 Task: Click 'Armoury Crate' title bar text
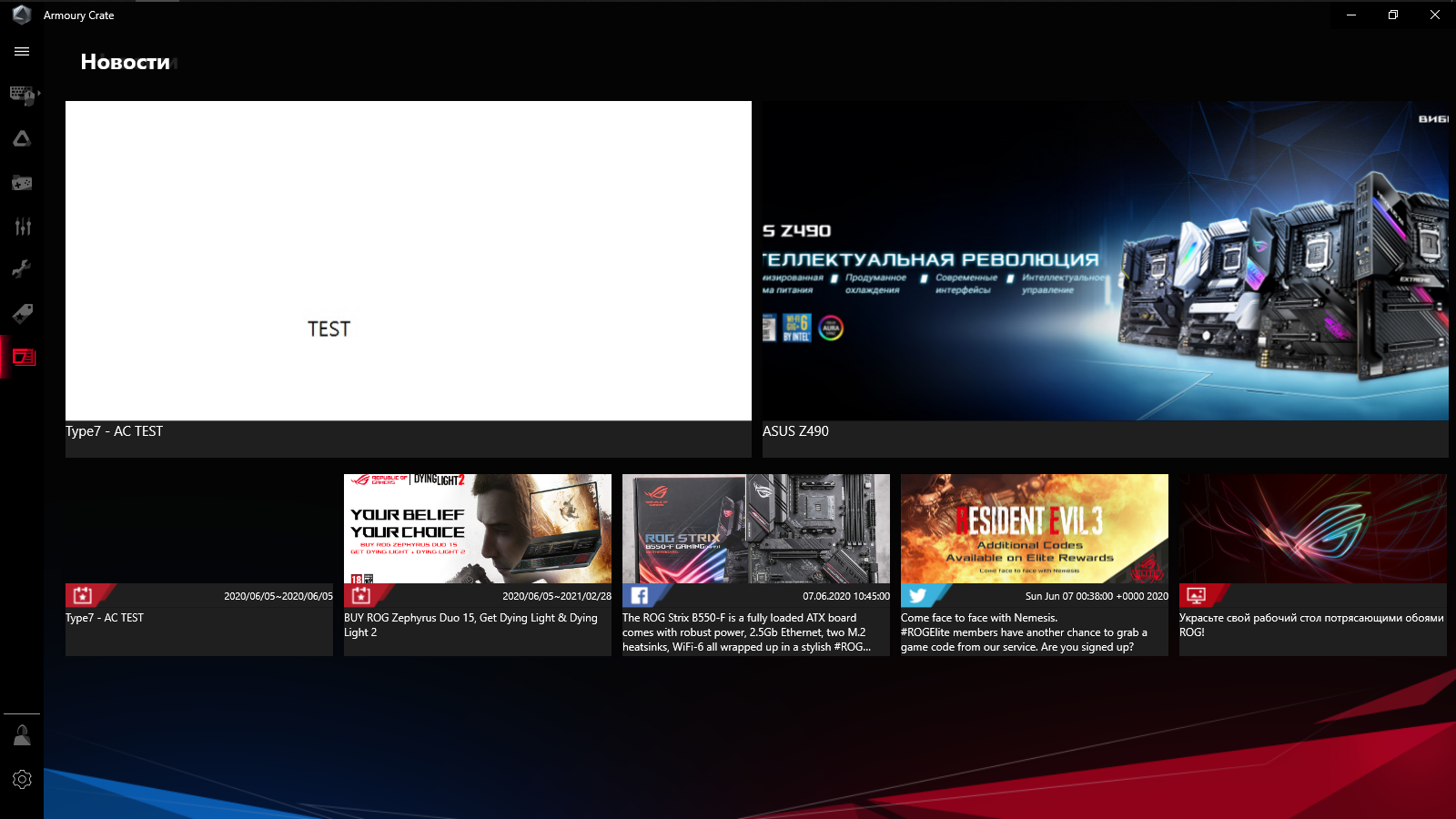point(79,15)
